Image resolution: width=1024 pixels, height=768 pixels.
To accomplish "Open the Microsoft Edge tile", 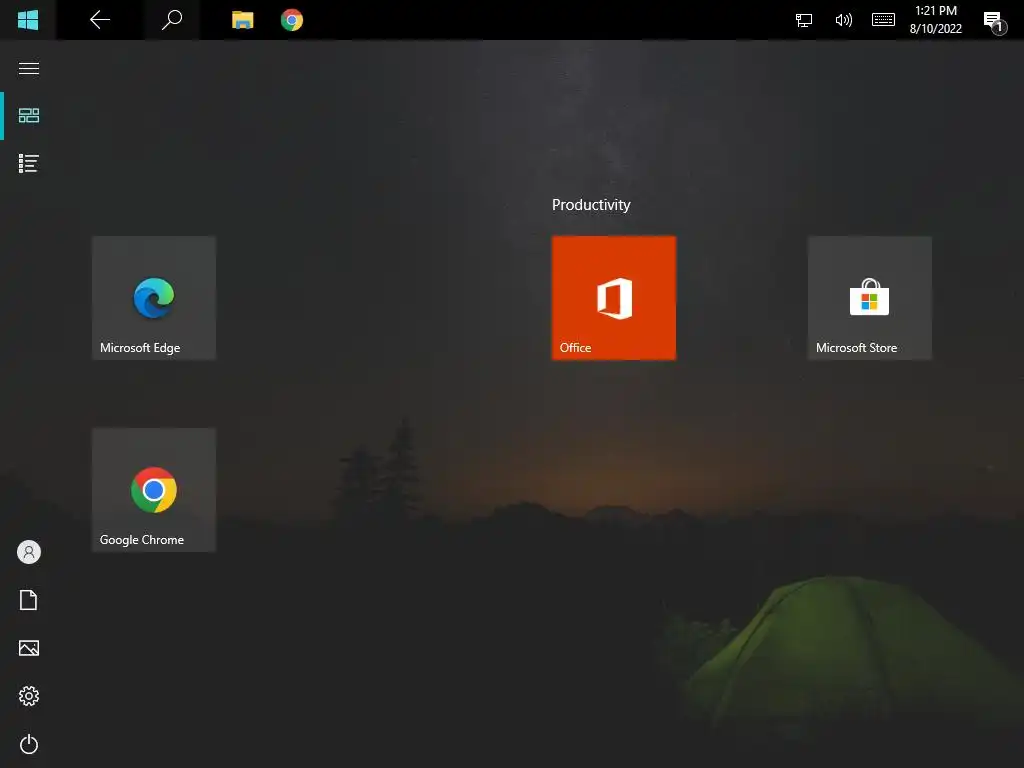I will point(154,298).
